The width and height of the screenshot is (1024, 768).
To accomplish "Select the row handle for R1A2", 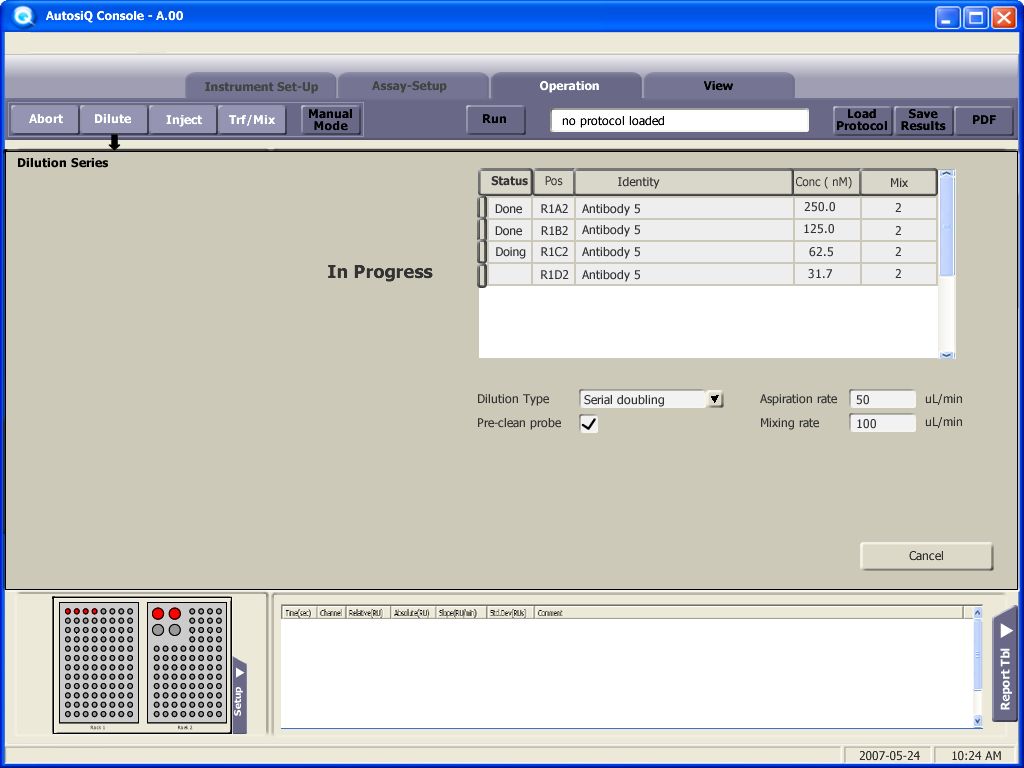I will (482, 208).
